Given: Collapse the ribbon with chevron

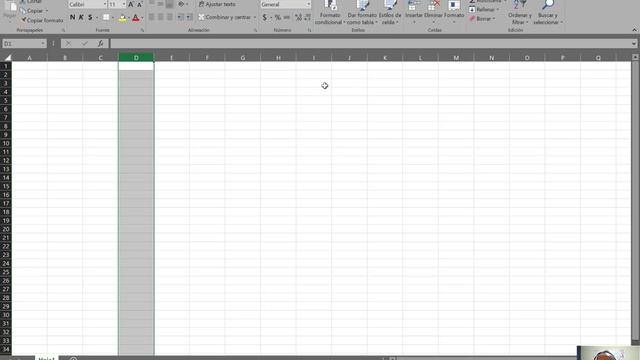Looking at the screenshot, I should pos(634,30).
